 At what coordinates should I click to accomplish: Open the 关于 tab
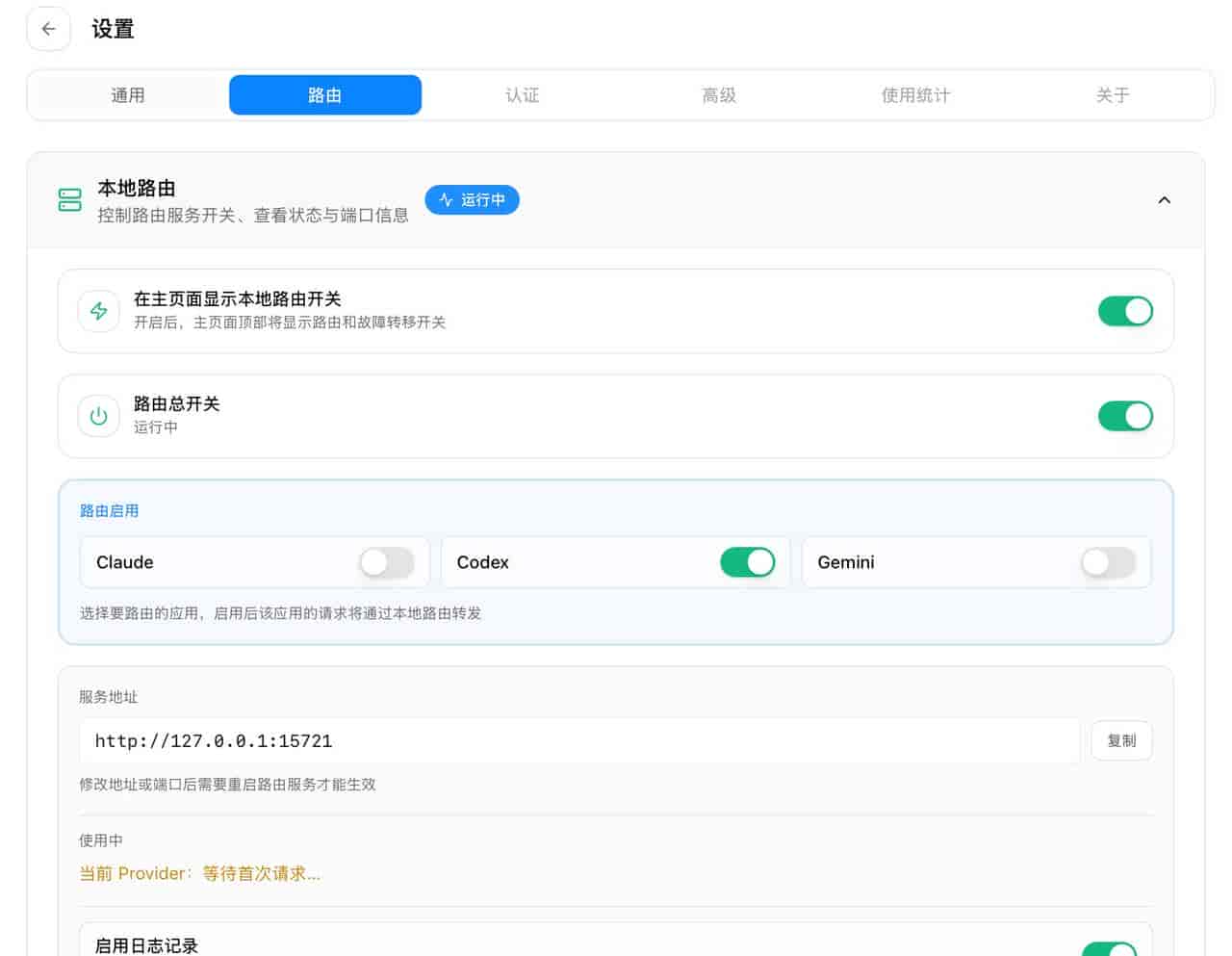[1113, 95]
